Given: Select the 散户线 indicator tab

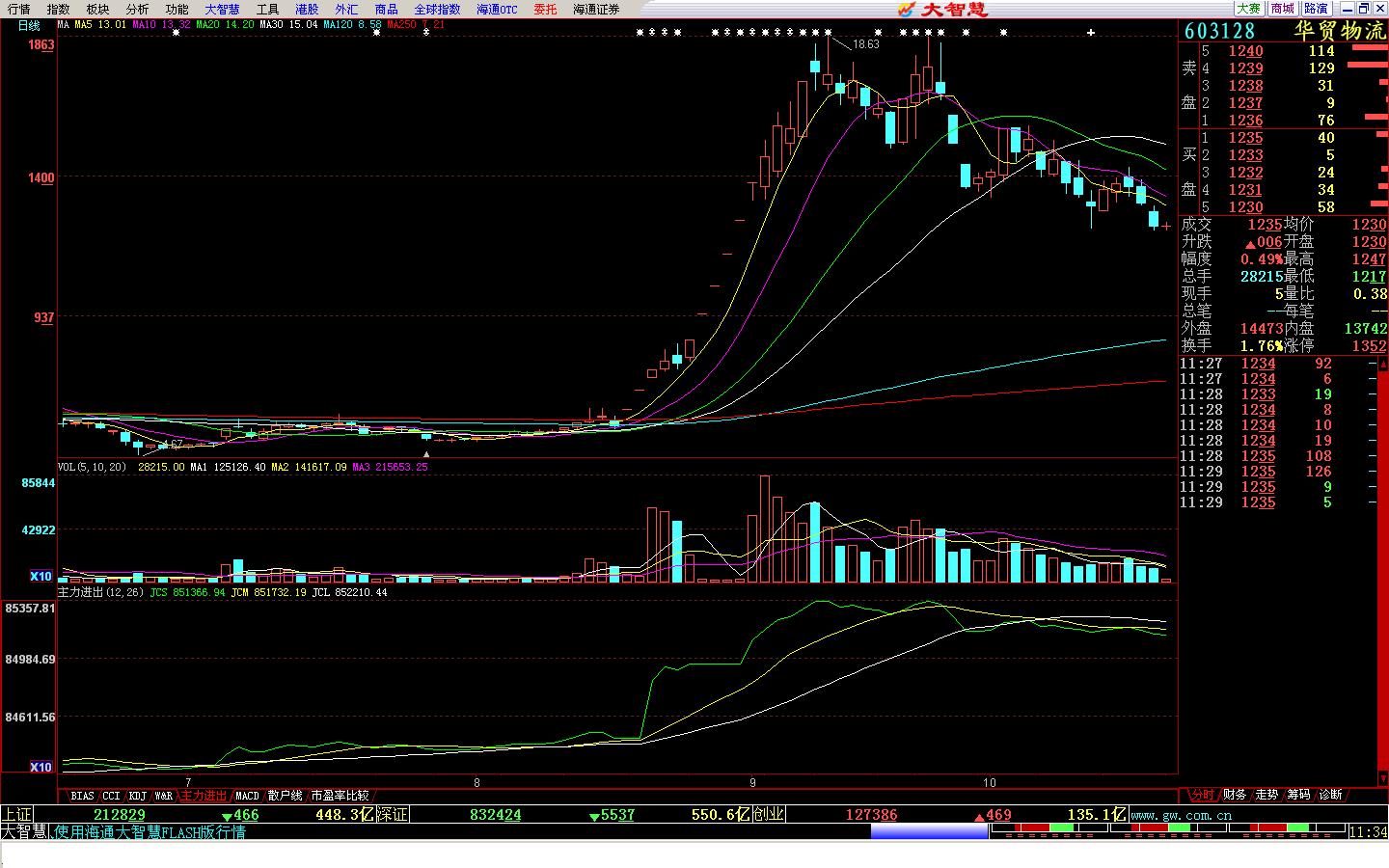Looking at the screenshot, I should pyautogui.click(x=285, y=796).
